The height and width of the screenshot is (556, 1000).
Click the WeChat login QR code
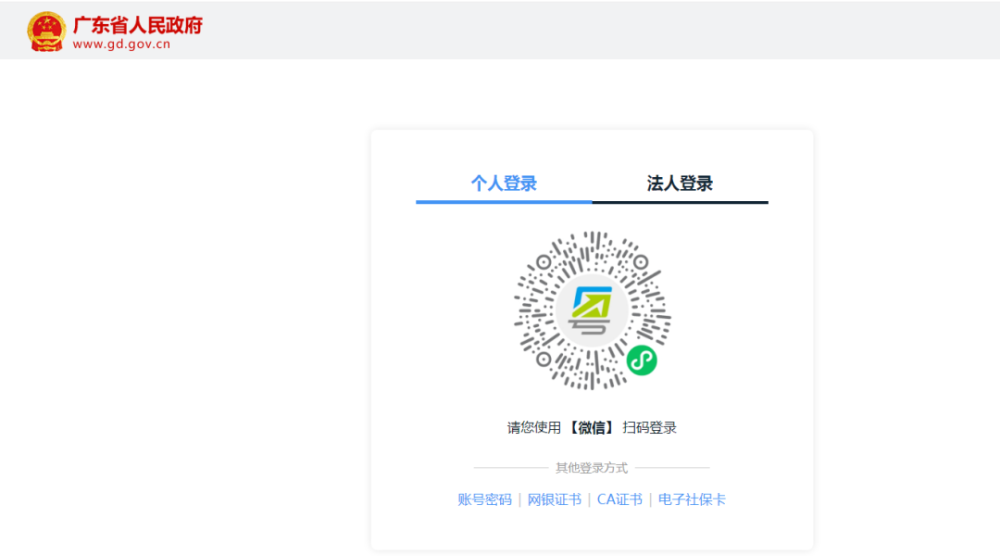[x=592, y=311]
